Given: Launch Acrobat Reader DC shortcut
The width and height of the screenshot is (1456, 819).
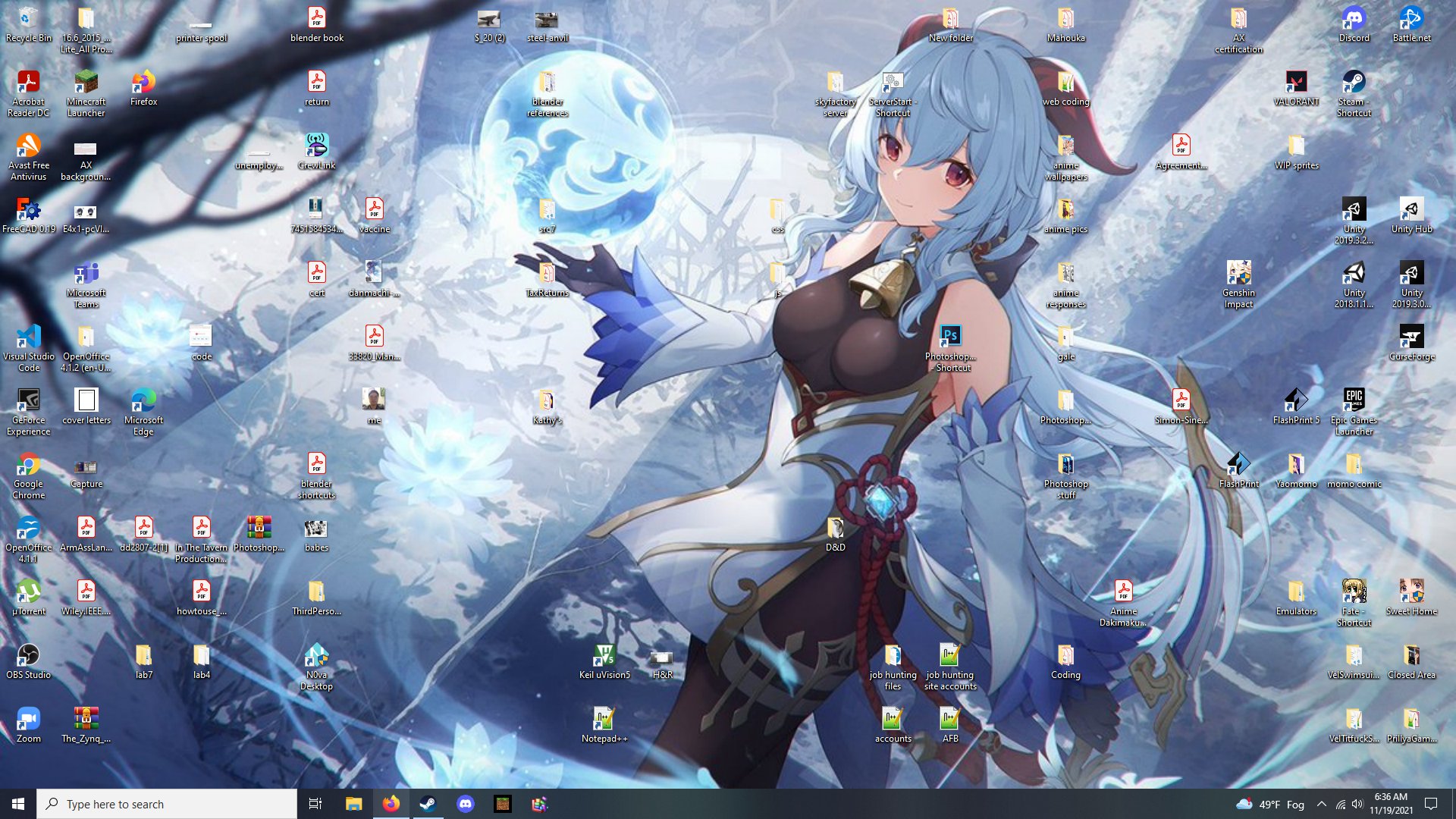Looking at the screenshot, I should tap(28, 93).
